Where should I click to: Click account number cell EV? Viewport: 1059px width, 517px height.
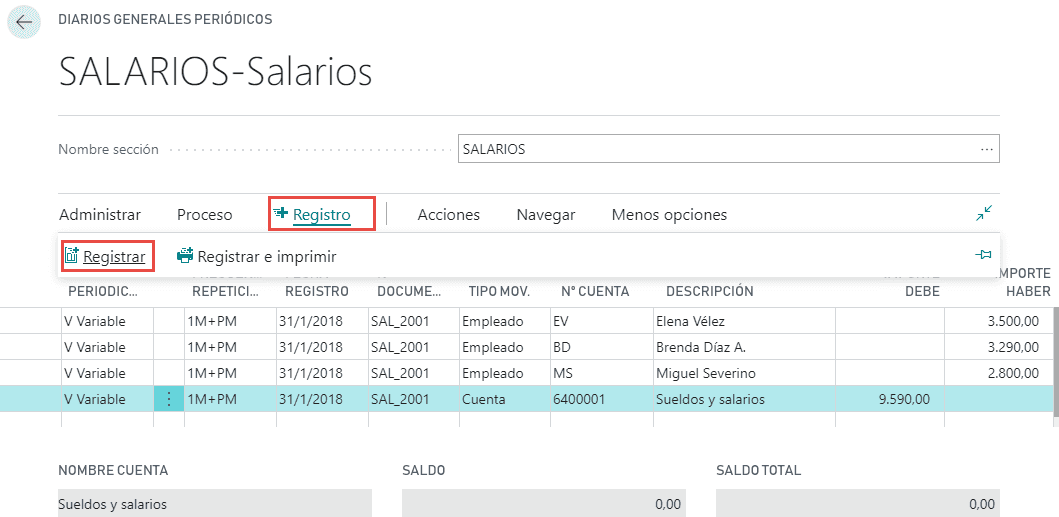point(600,322)
